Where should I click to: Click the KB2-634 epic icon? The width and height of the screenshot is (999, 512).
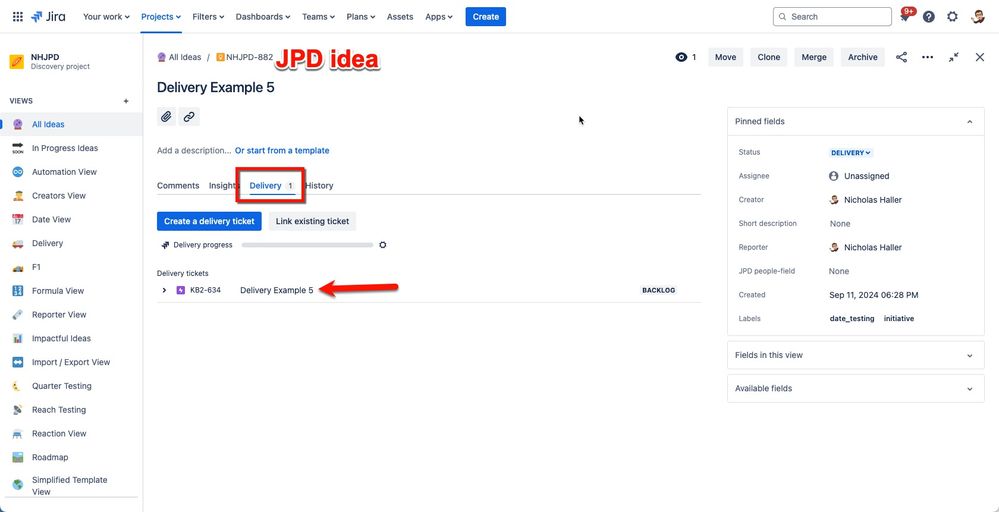point(180,290)
